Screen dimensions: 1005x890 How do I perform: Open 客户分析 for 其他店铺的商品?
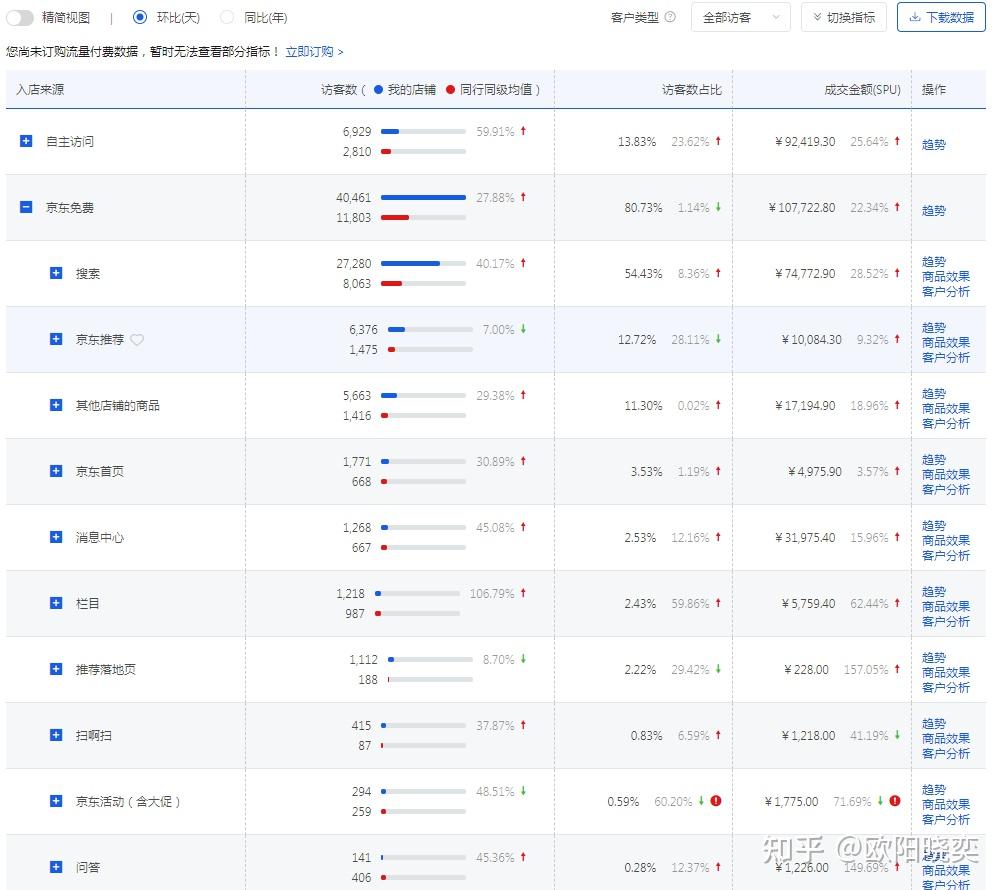945,424
